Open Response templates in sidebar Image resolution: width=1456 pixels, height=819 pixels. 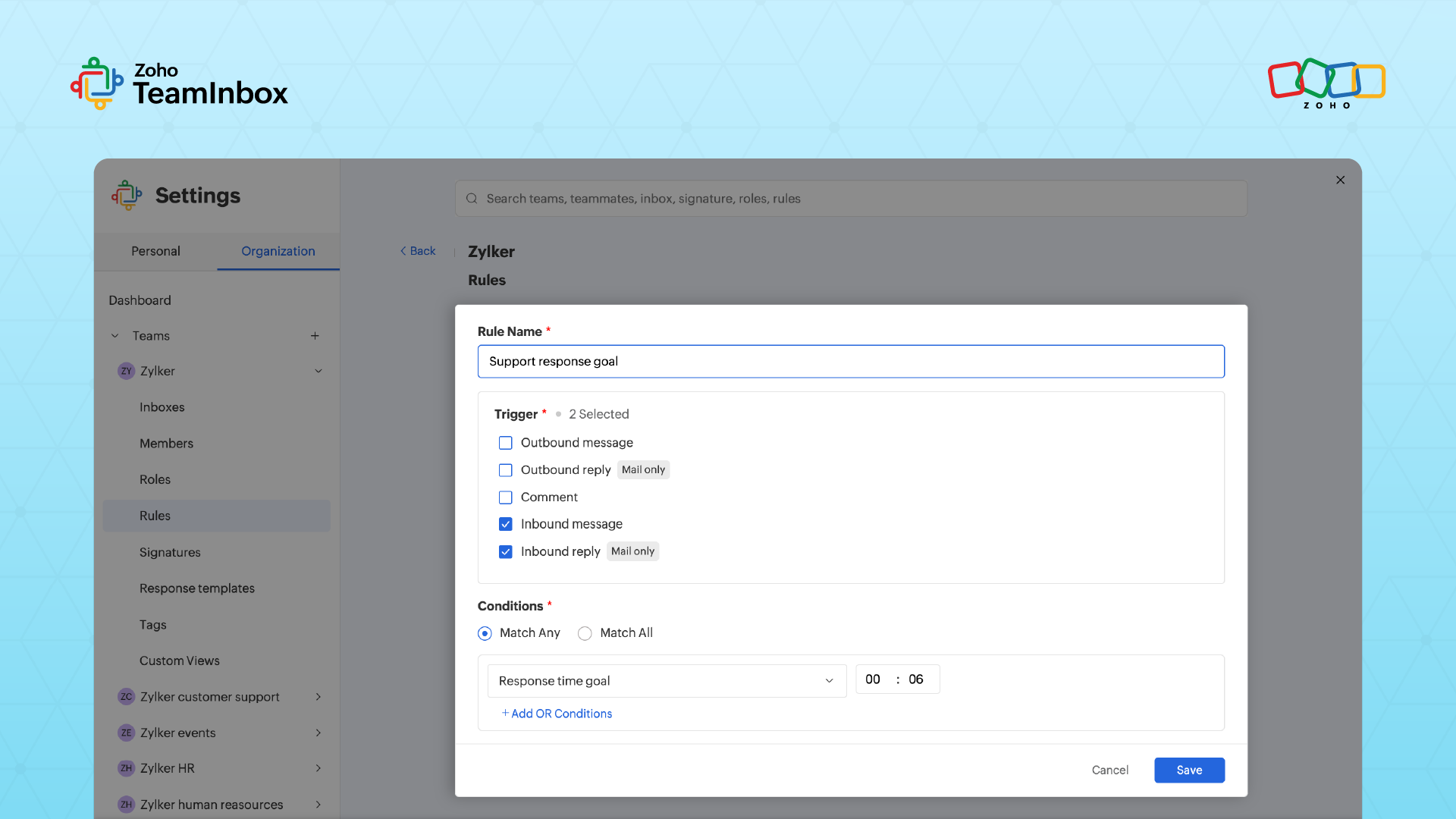tap(196, 588)
